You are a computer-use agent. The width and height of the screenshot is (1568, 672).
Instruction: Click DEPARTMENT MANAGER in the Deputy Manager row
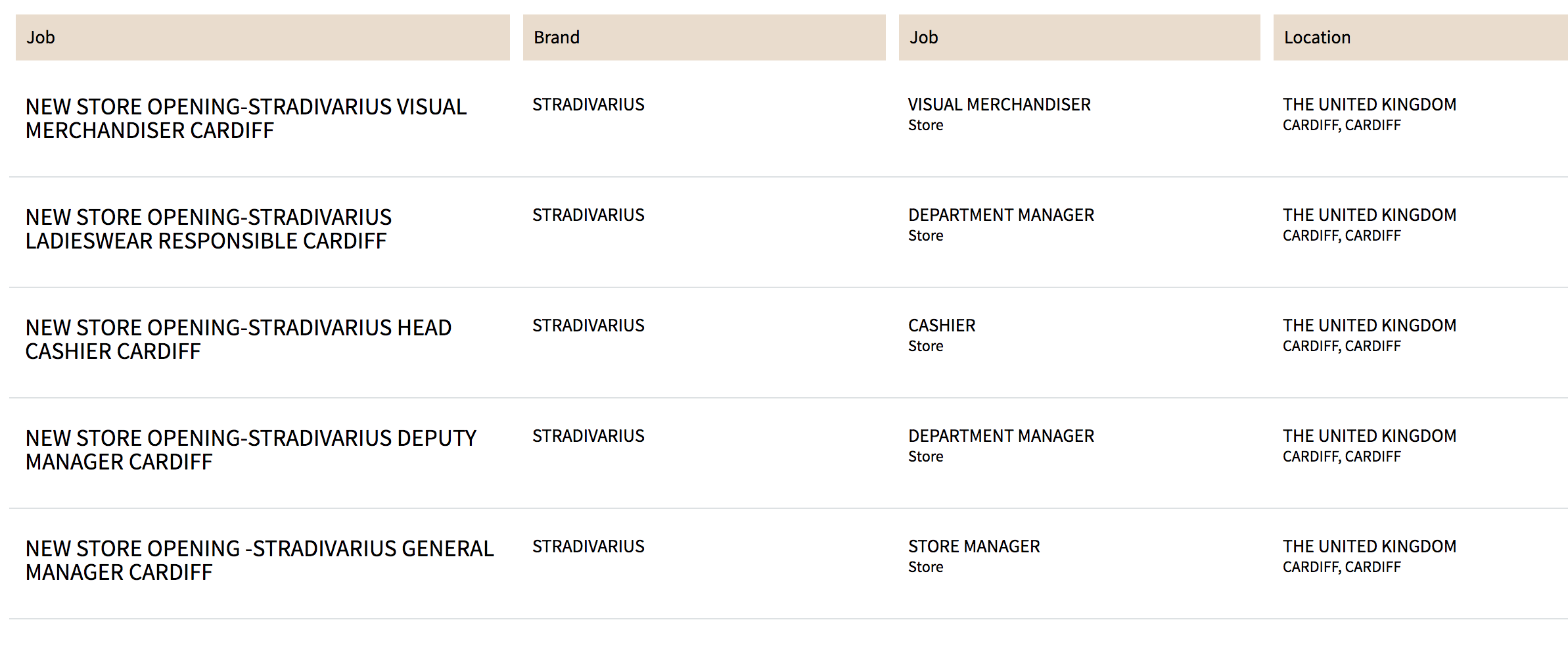(1001, 436)
